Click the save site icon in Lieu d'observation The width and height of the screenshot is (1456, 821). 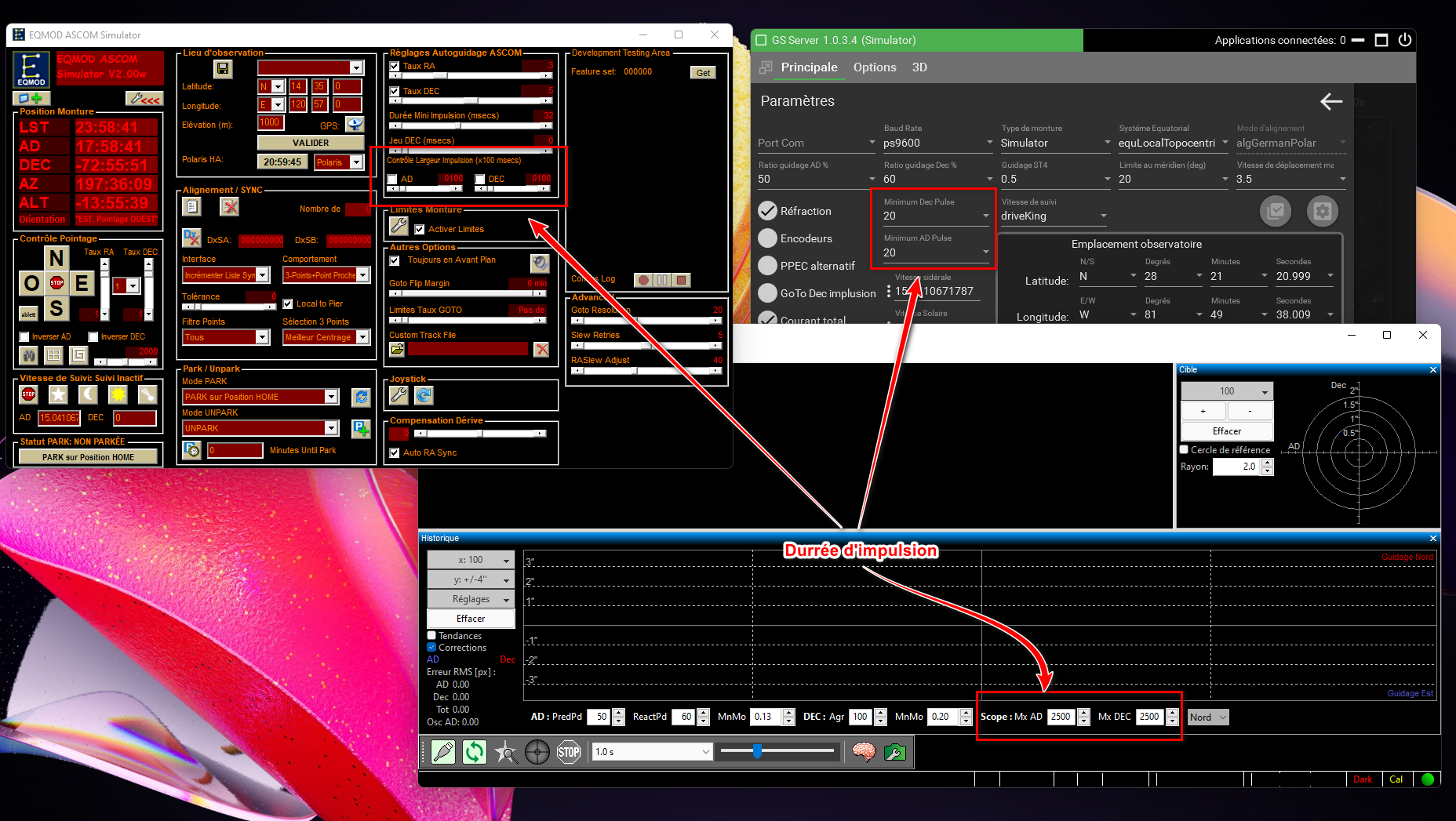point(224,69)
